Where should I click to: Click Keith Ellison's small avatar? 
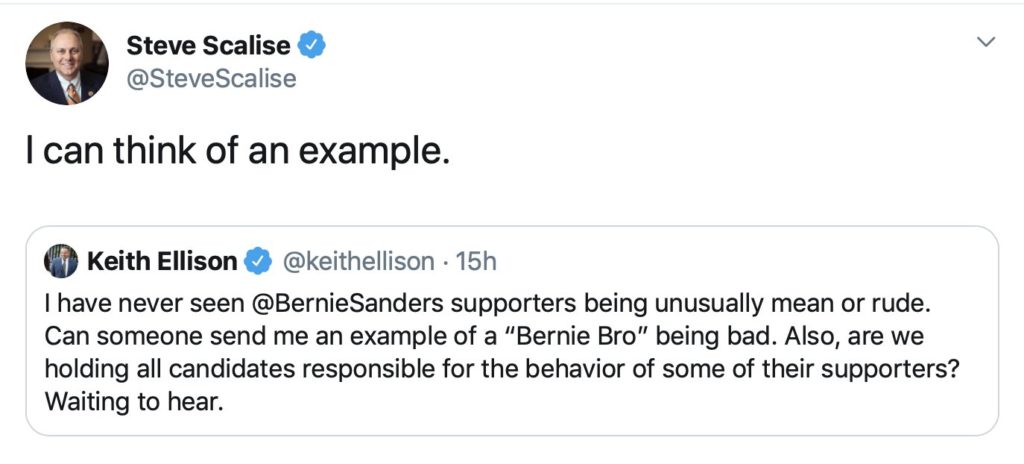[61, 261]
